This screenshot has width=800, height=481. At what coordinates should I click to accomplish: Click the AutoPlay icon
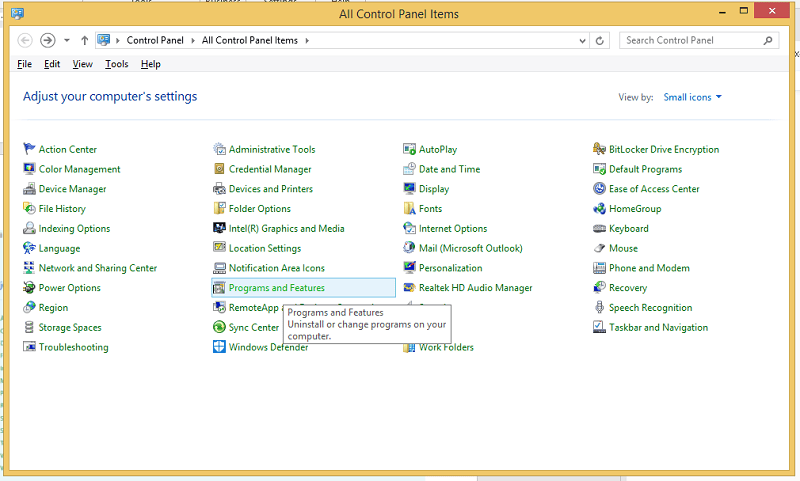point(409,149)
